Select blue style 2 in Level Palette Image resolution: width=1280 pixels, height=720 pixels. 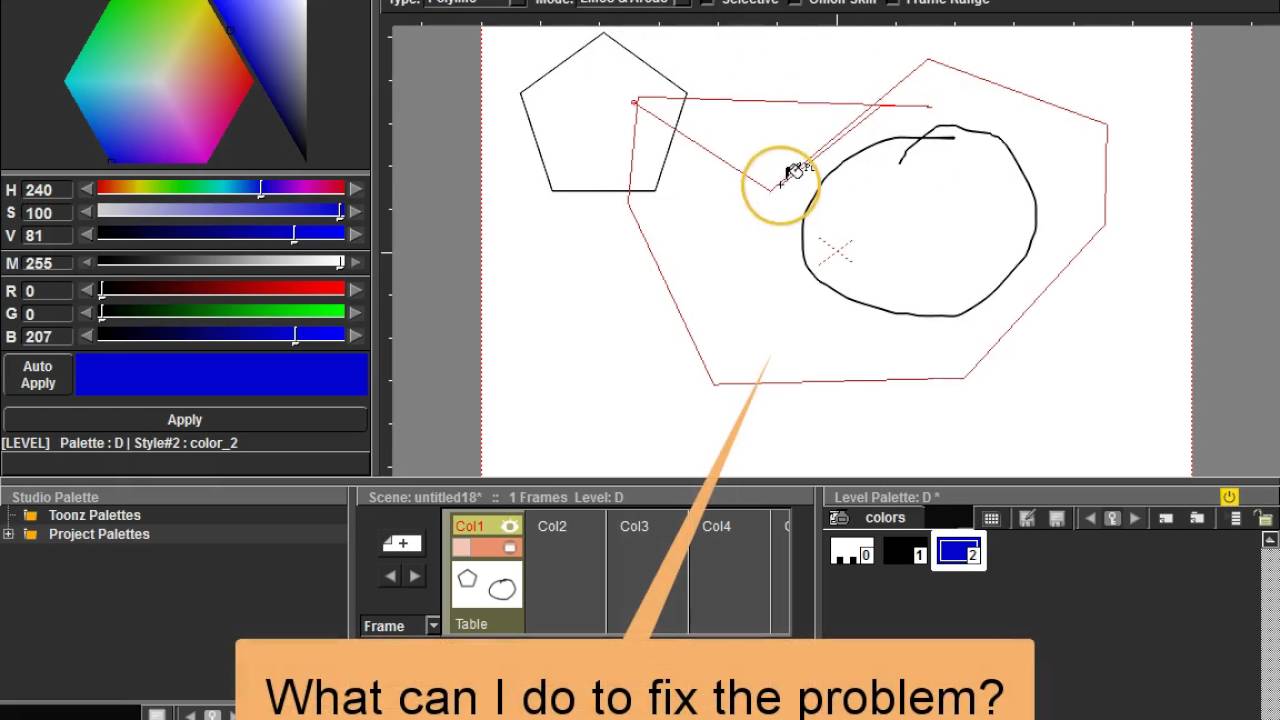959,551
